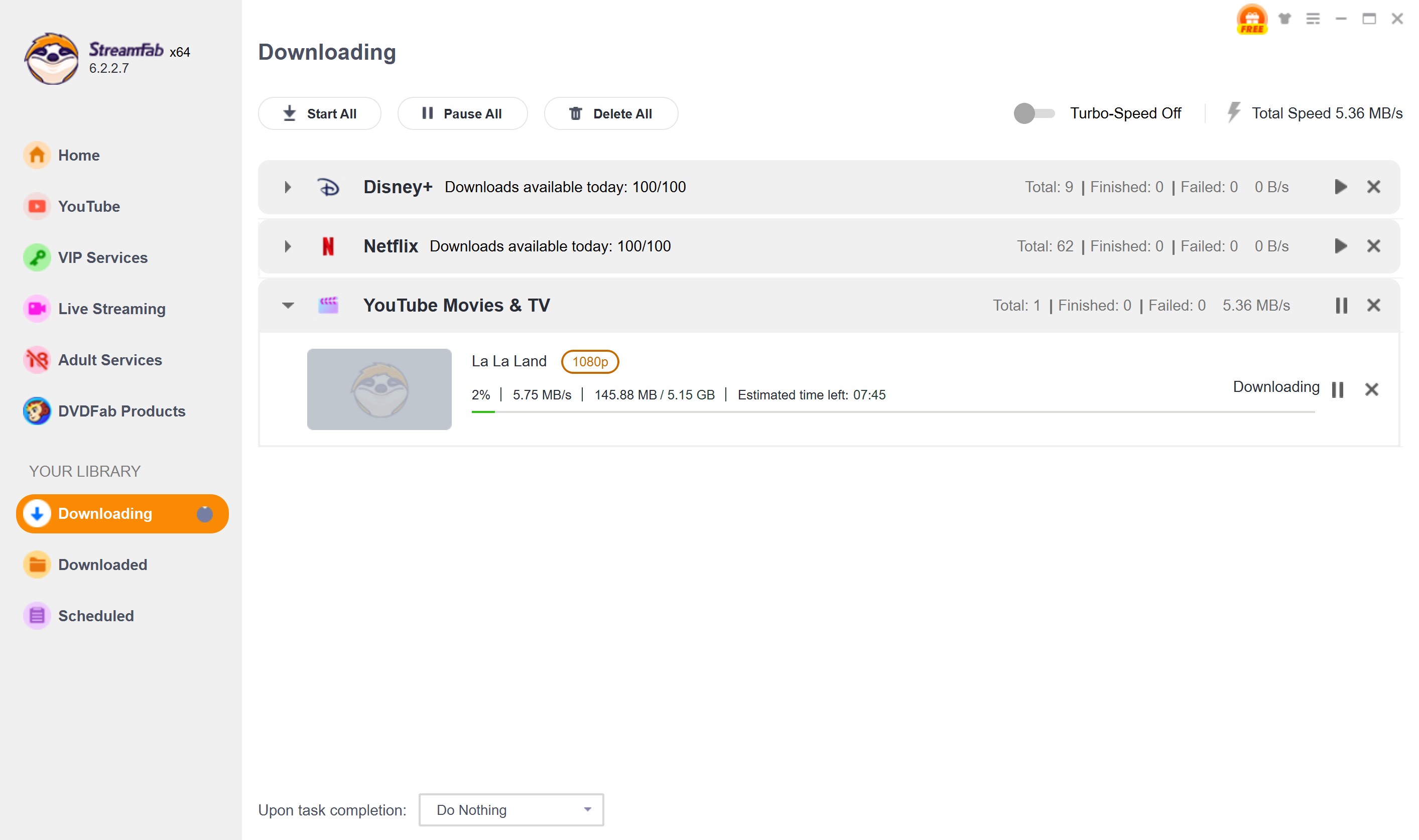Collapse the YouTube Movies & TV group

(x=288, y=305)
